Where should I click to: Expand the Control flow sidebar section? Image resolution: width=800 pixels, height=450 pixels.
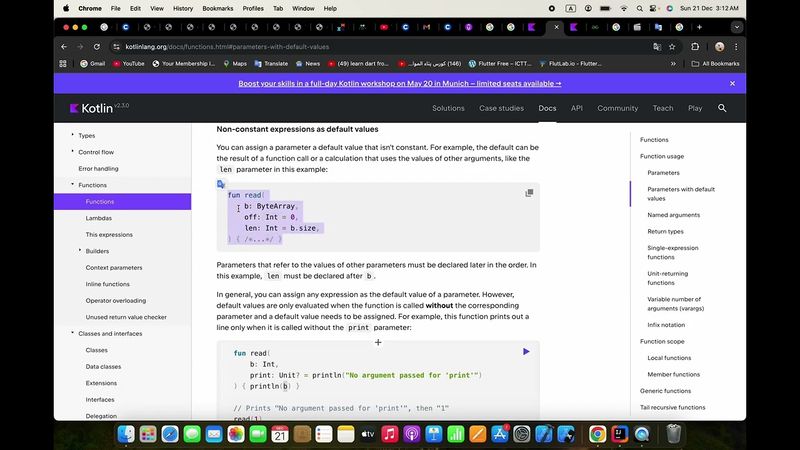click(x=72, y=152)
